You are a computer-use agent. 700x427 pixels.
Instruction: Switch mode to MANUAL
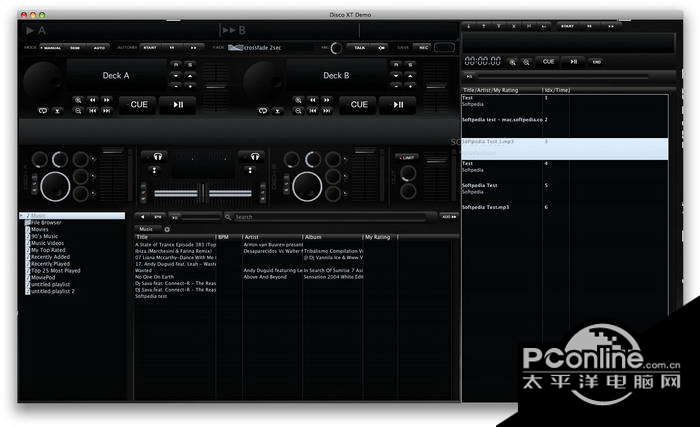(51, 47)
